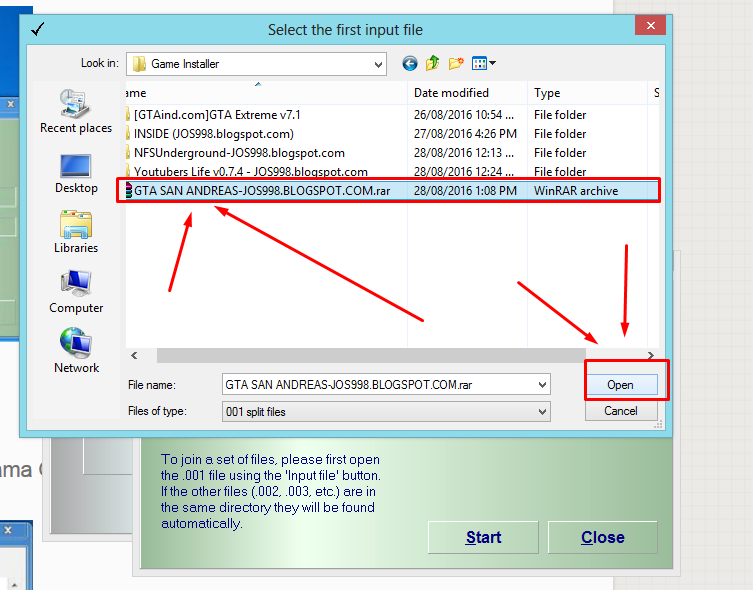Click the WinRAR archive type cell
Image resolution: width=753 pixels, height=590 pixels.
pyautogui.click(x=576, y=191)
